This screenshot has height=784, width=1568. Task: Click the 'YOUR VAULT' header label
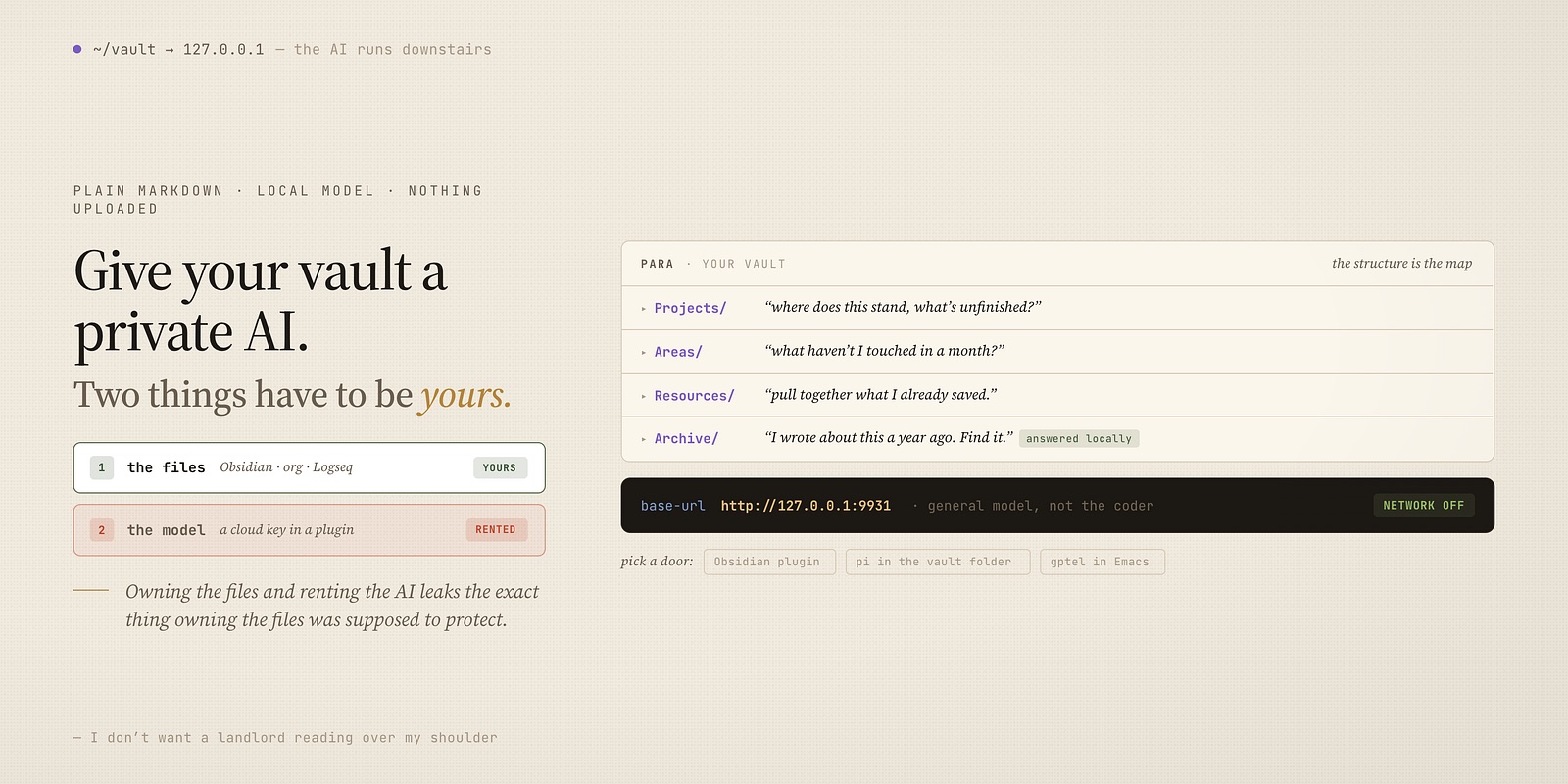point(744,265)
